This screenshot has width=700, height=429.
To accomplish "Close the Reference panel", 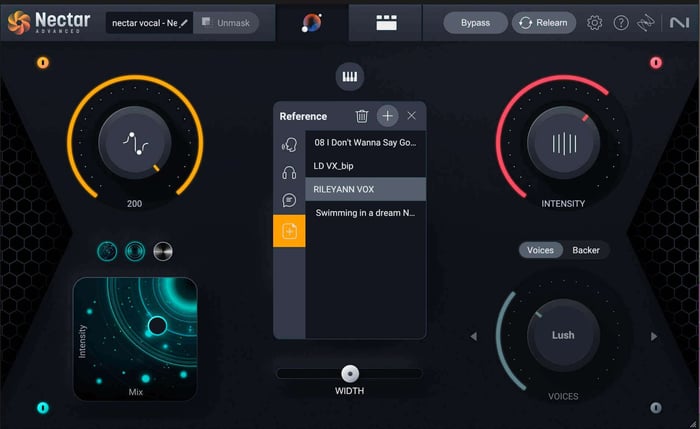I will click(x=412, y=116).
